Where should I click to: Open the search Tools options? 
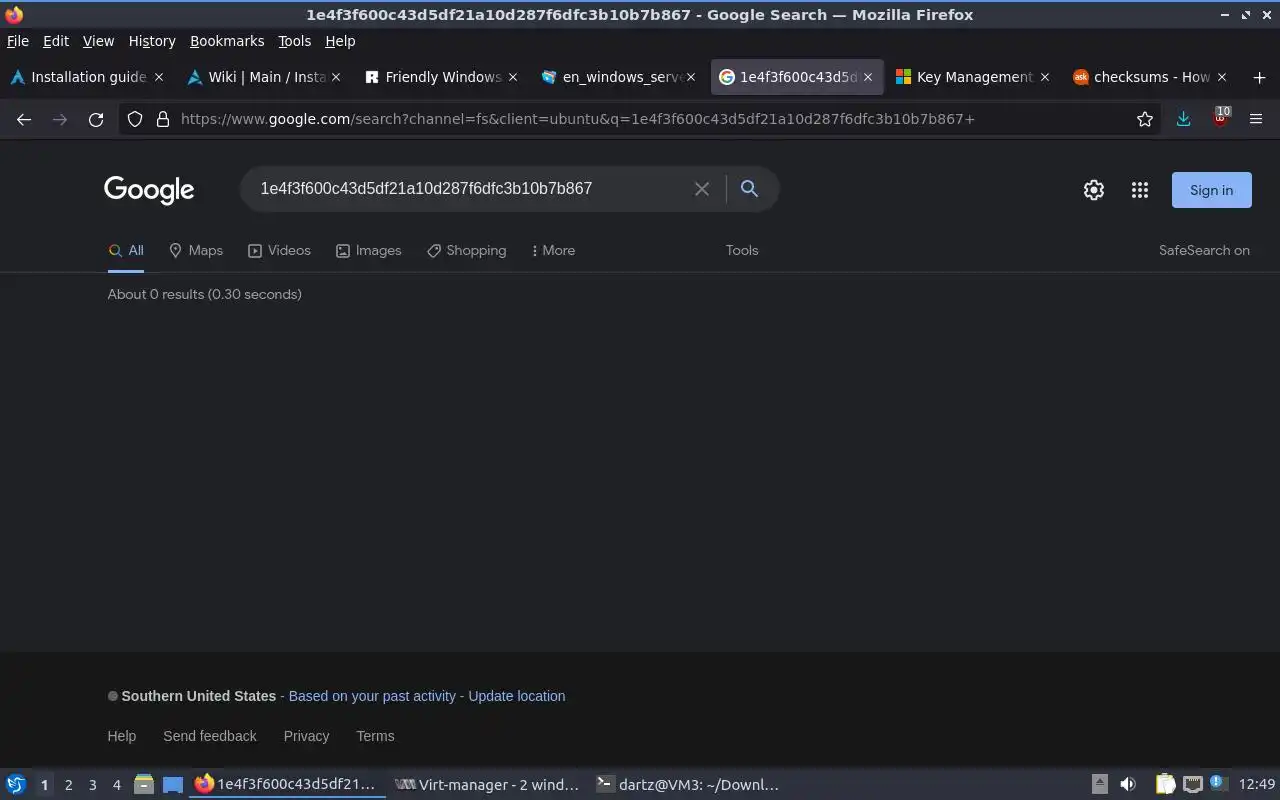(x=742, y=251)
